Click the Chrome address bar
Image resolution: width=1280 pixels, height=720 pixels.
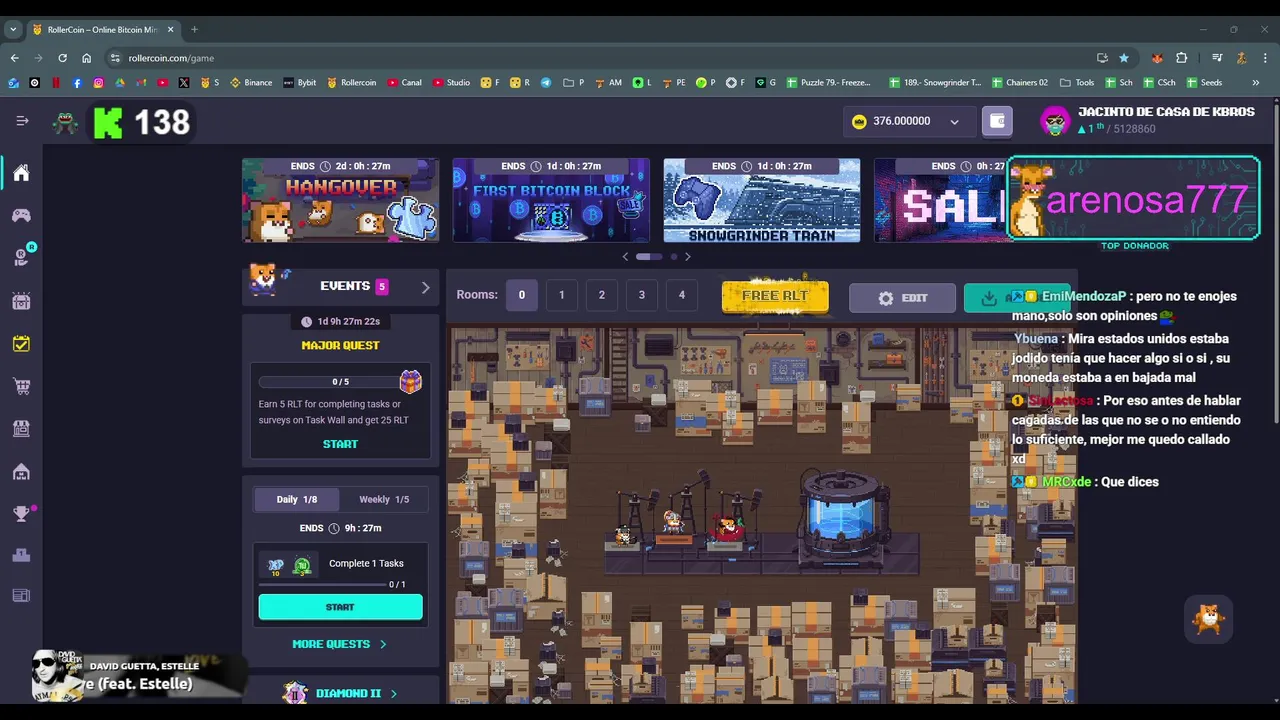600,58
